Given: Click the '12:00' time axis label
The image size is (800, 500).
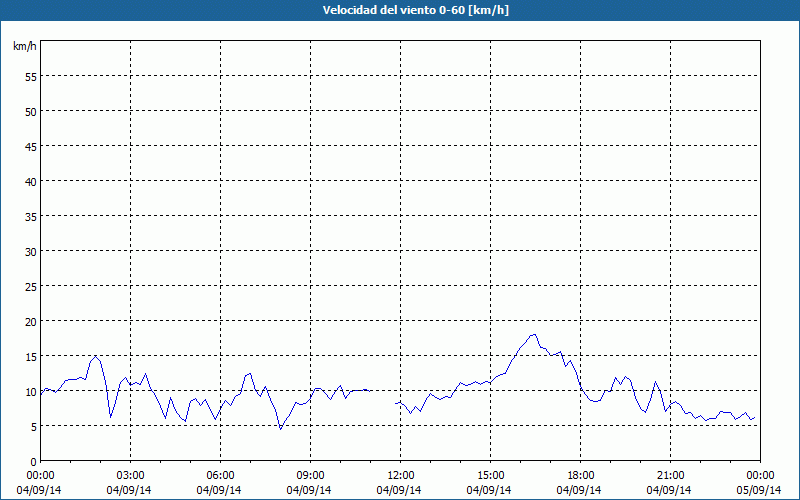Looking at the screenshot, I should click(401, 476).
